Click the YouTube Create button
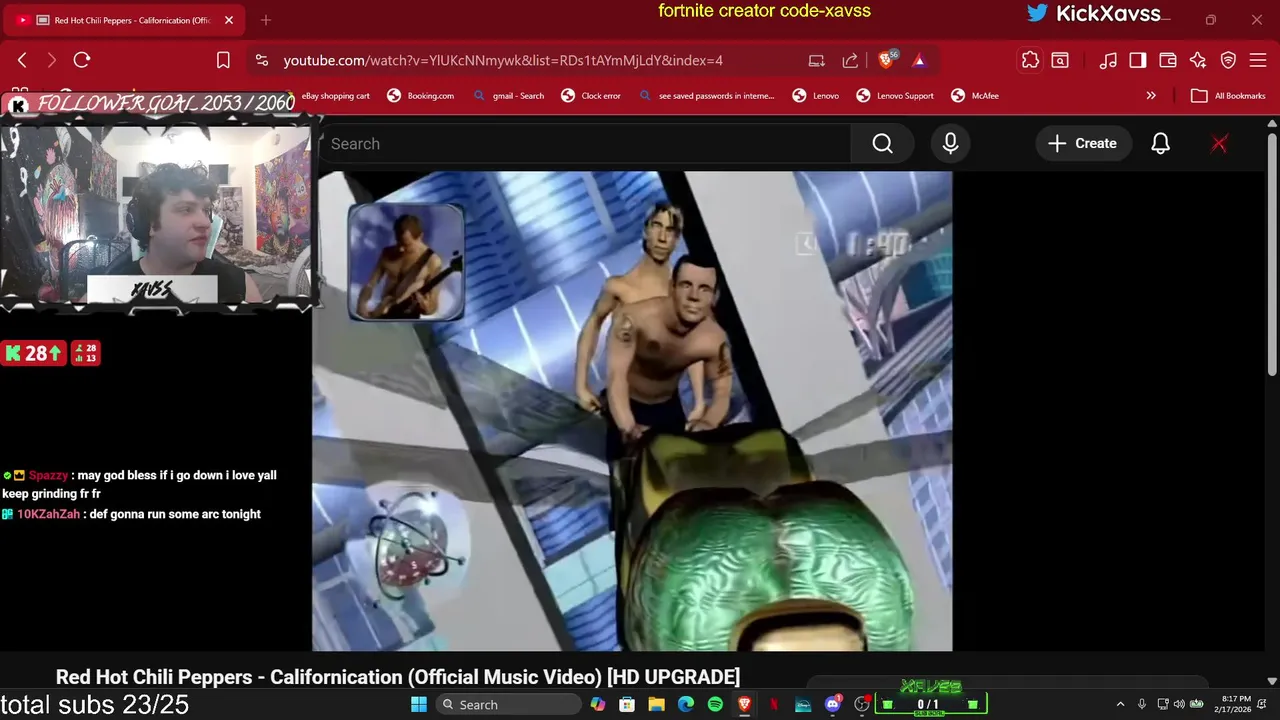The image size is (1280, 720). (x=1082, y=144)
